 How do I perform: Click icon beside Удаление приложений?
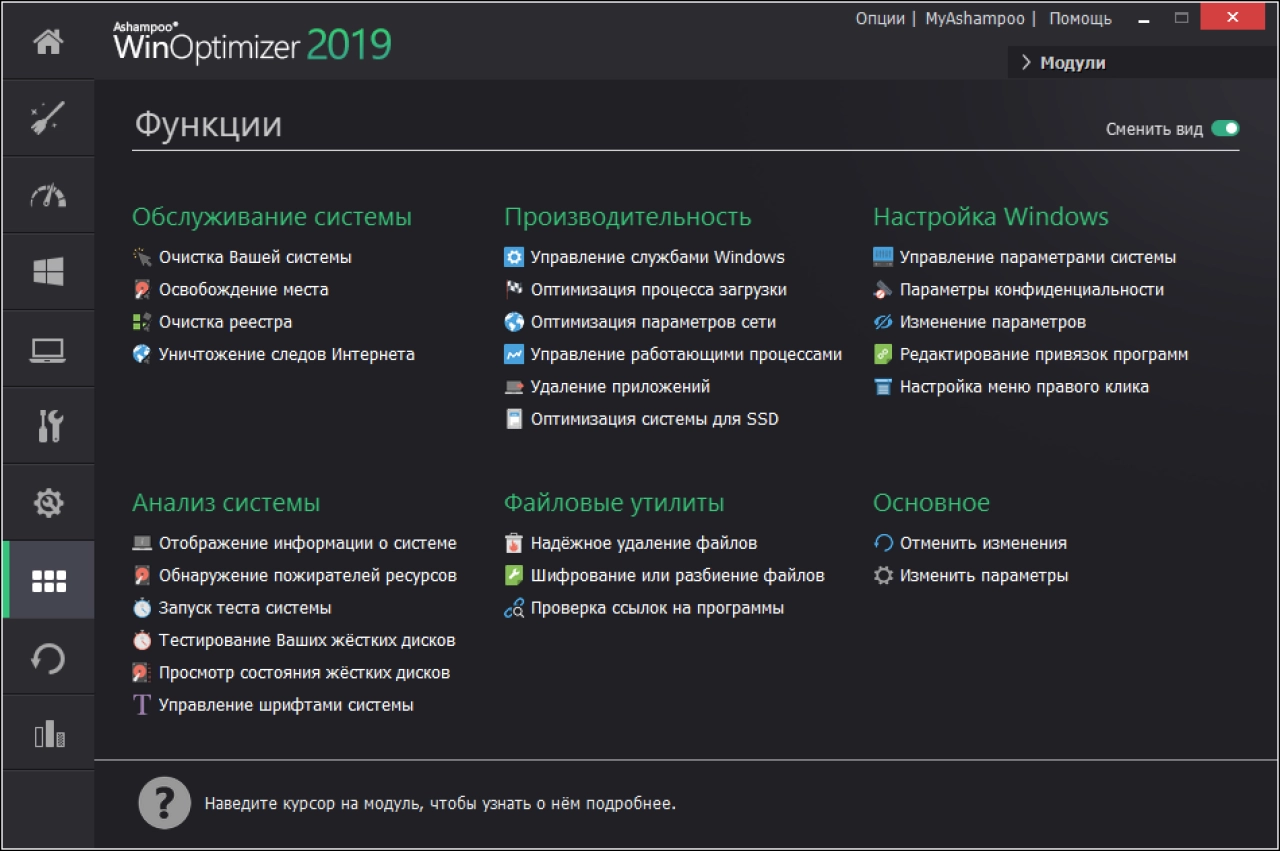coord(514,386)
